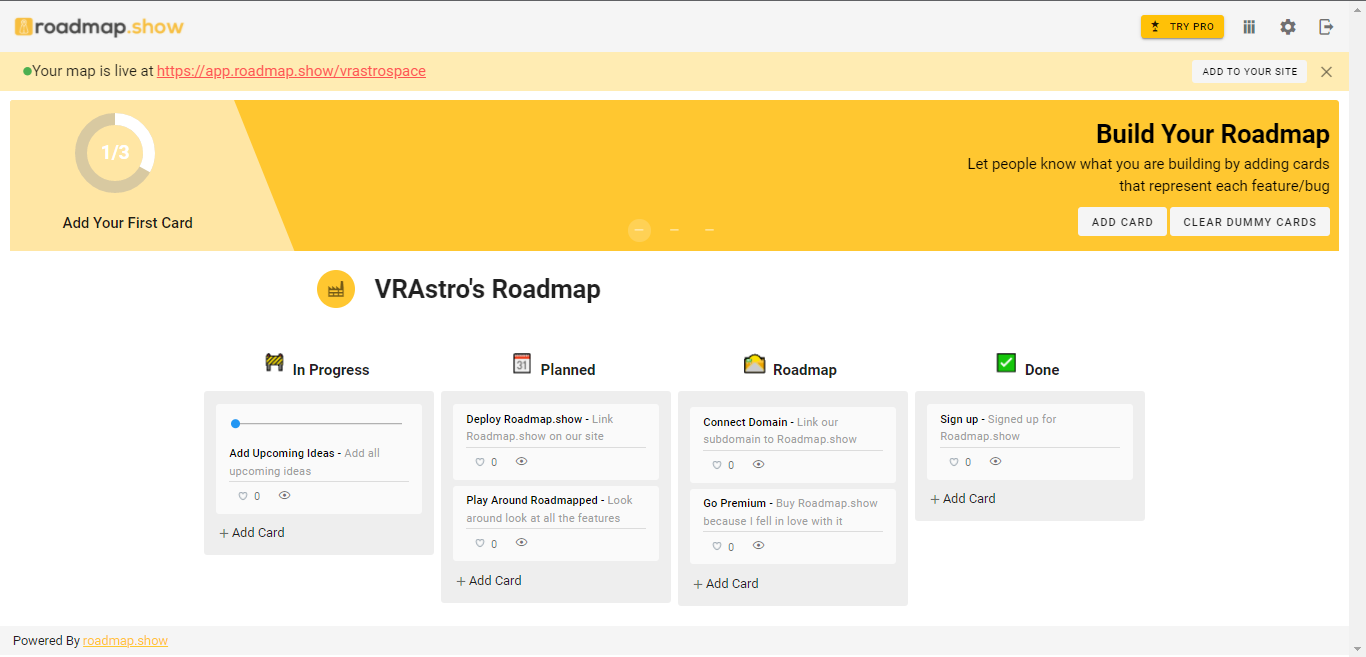This screenshot has width=1366, height=657.
Task: Like the Sign up card with heart icon
Action: [x=954, y=462]
